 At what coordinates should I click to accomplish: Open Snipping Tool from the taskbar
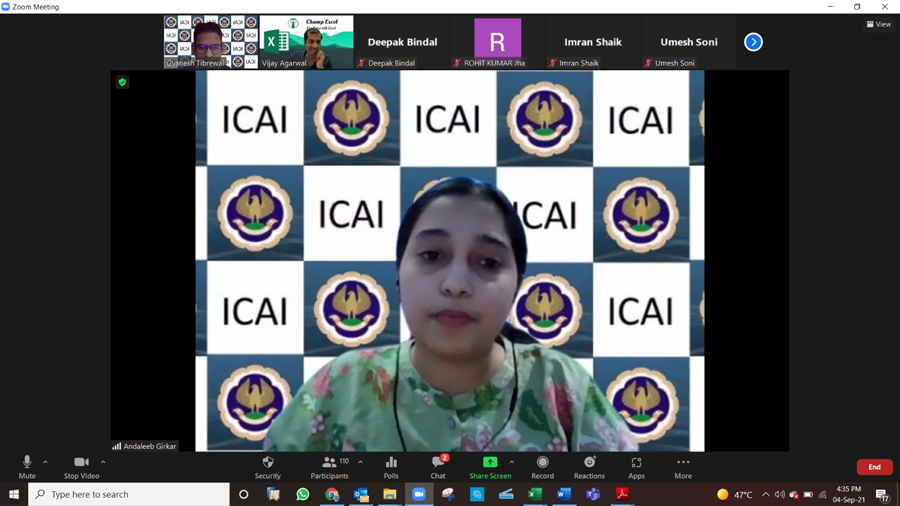click(448, 494)
